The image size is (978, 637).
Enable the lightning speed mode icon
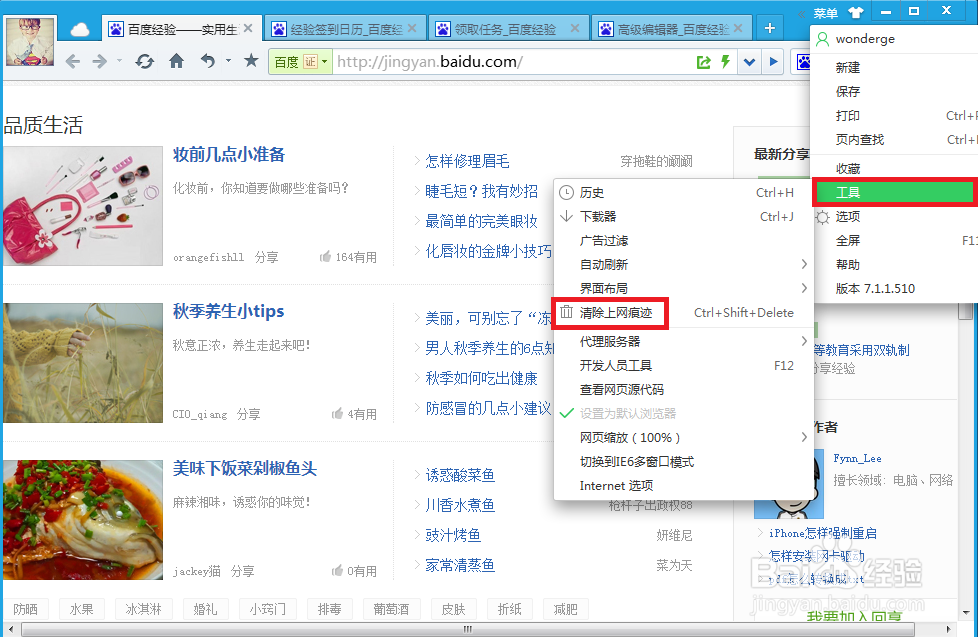point(725,62)
